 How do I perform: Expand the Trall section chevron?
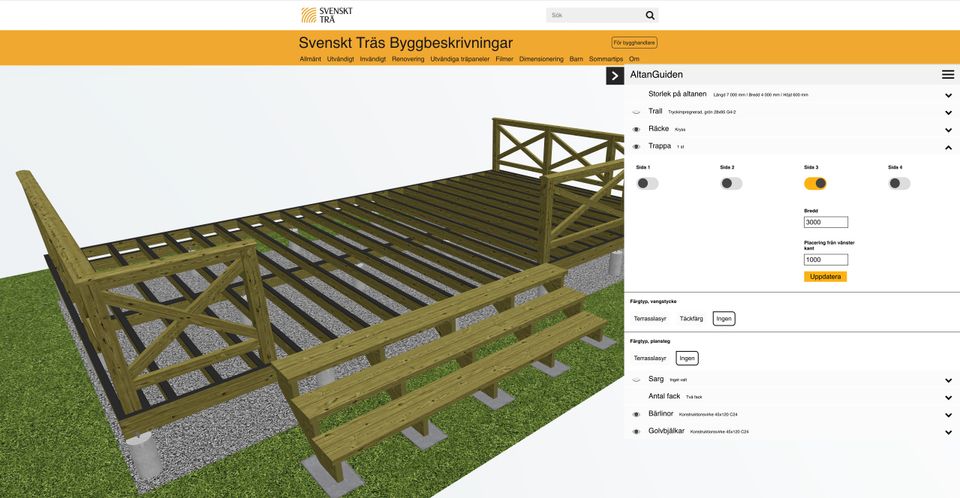[948, 113]
